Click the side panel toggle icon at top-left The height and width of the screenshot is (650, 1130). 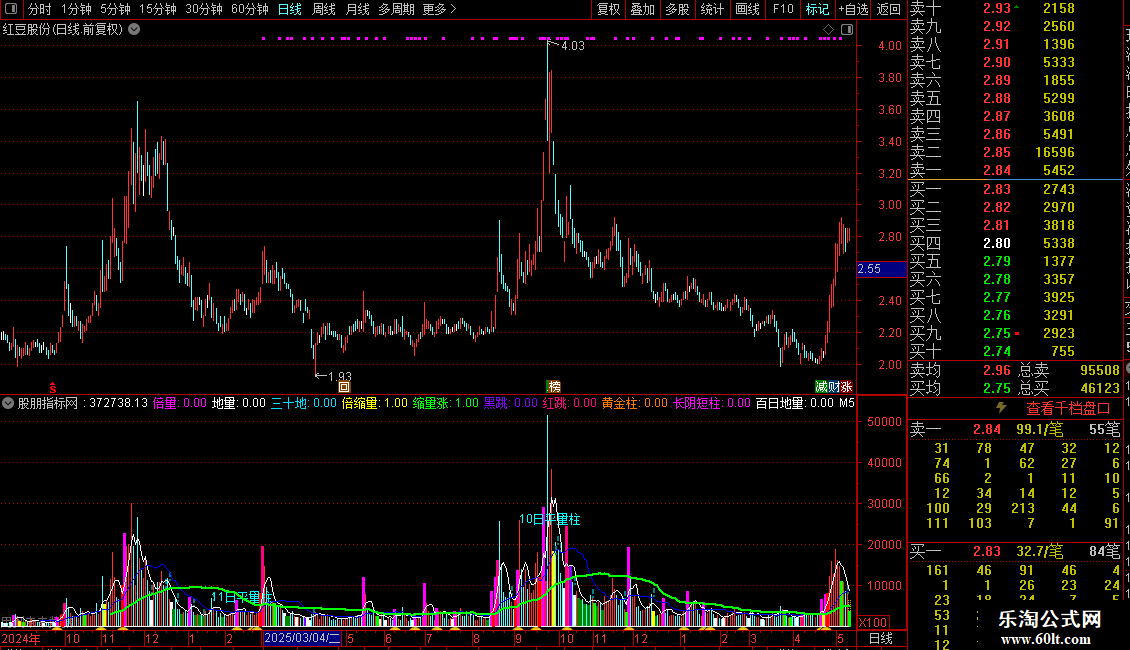[x=11, y=9]
